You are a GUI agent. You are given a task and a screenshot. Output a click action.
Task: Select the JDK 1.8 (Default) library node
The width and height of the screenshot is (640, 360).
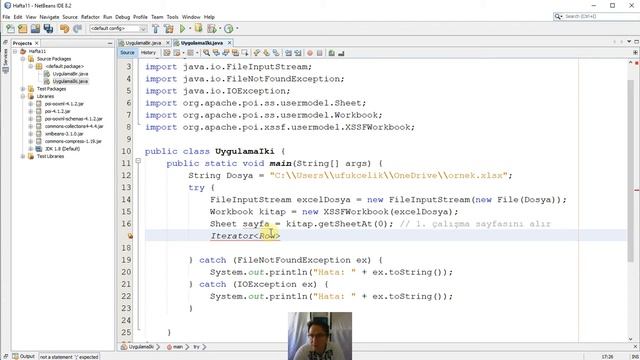tap(62, 149)
